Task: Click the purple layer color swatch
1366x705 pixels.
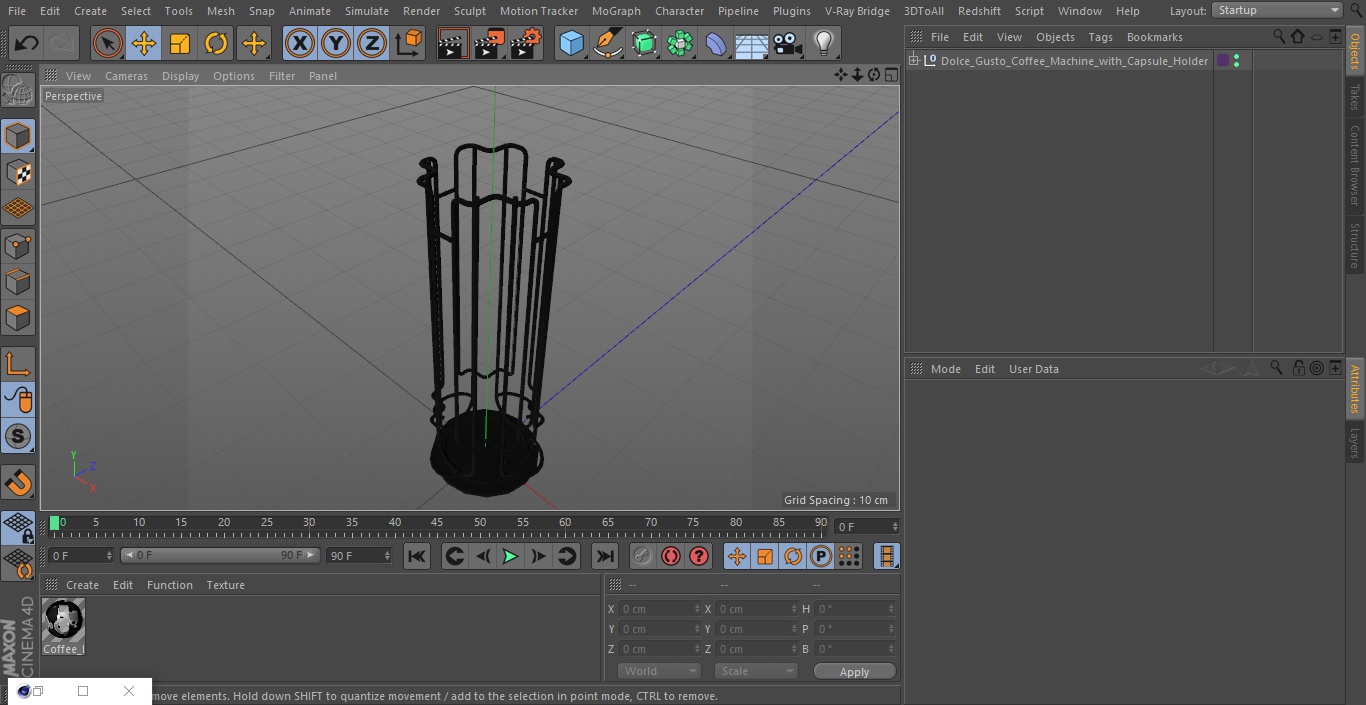Action: click(1222, 61)
